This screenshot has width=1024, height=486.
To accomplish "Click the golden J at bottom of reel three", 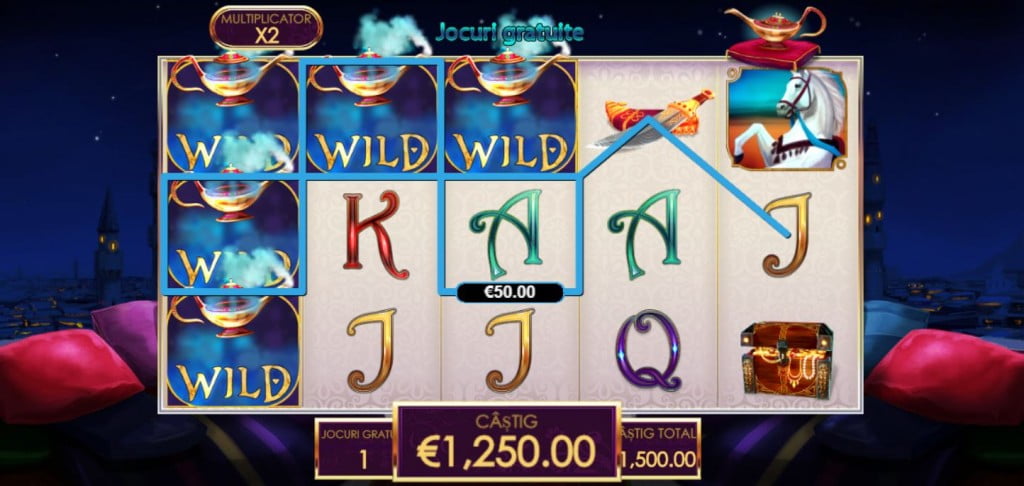I will click(510, 350).
